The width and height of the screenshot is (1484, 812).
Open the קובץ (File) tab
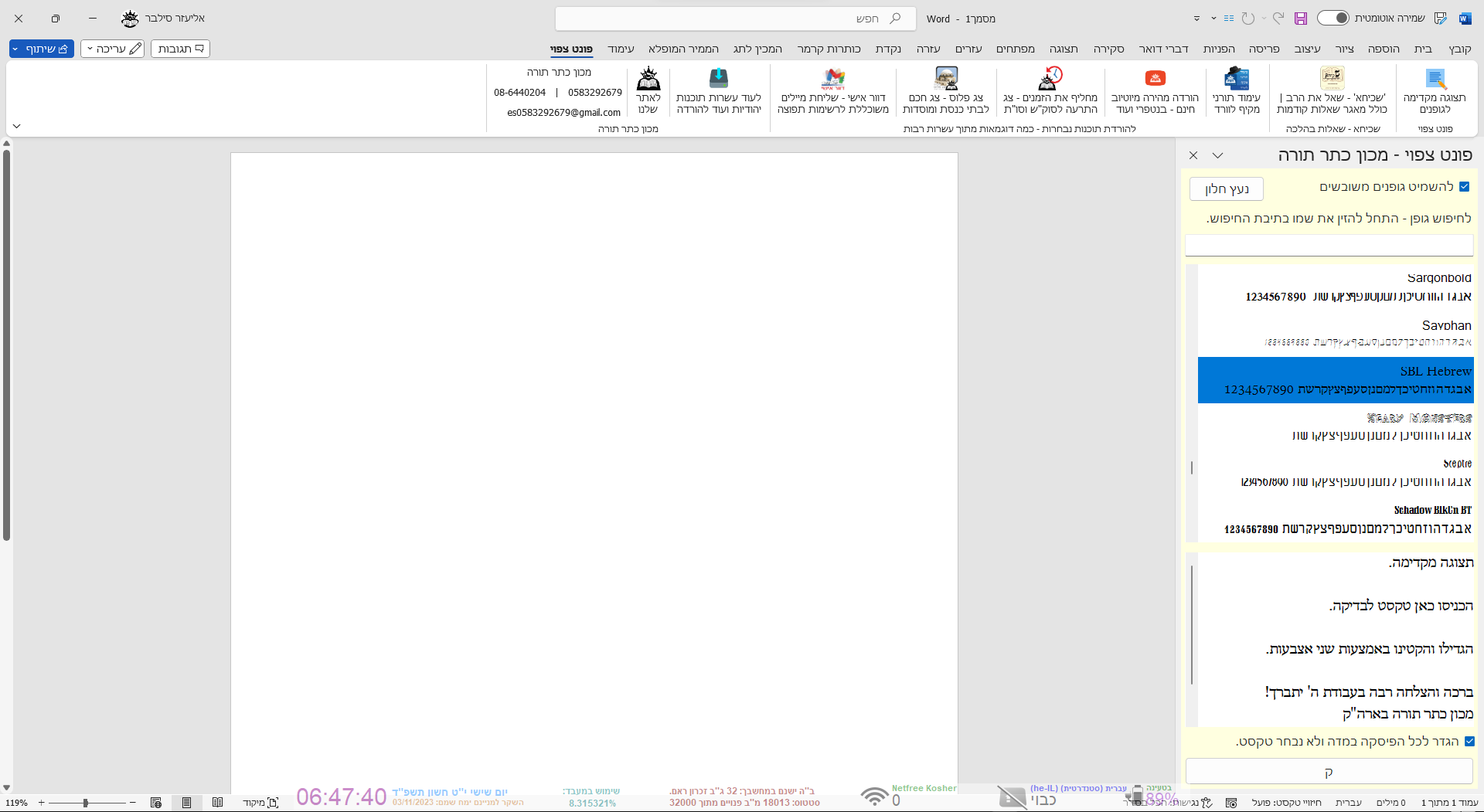coord(1459,49)
